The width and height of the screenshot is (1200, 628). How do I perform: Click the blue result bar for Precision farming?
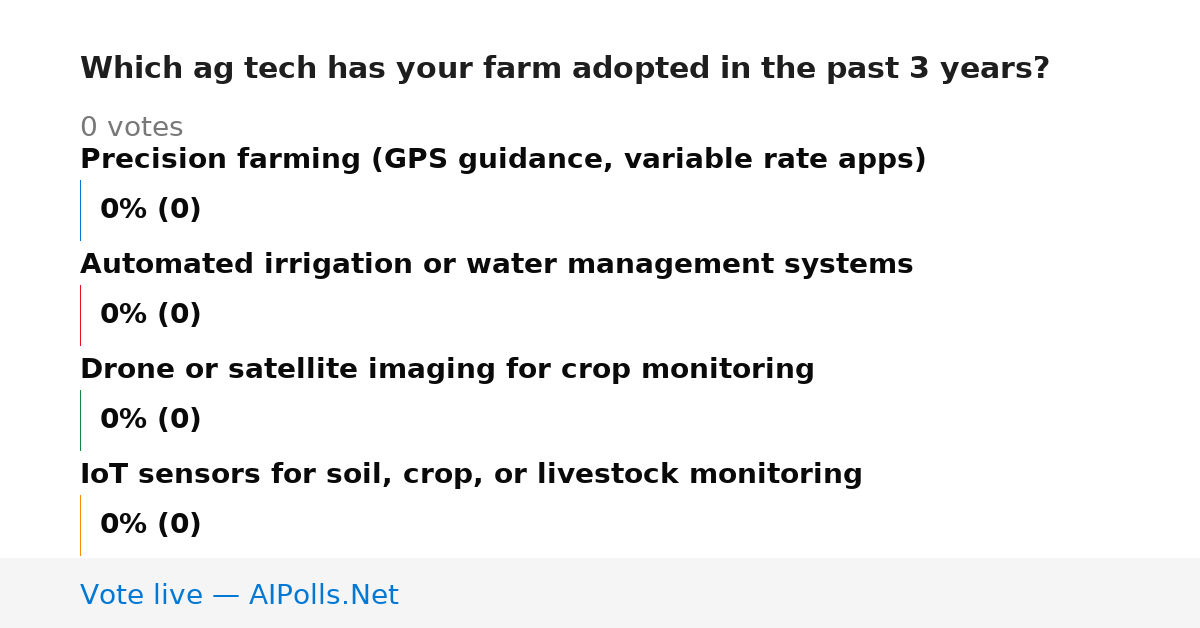(x=80, y=210)
